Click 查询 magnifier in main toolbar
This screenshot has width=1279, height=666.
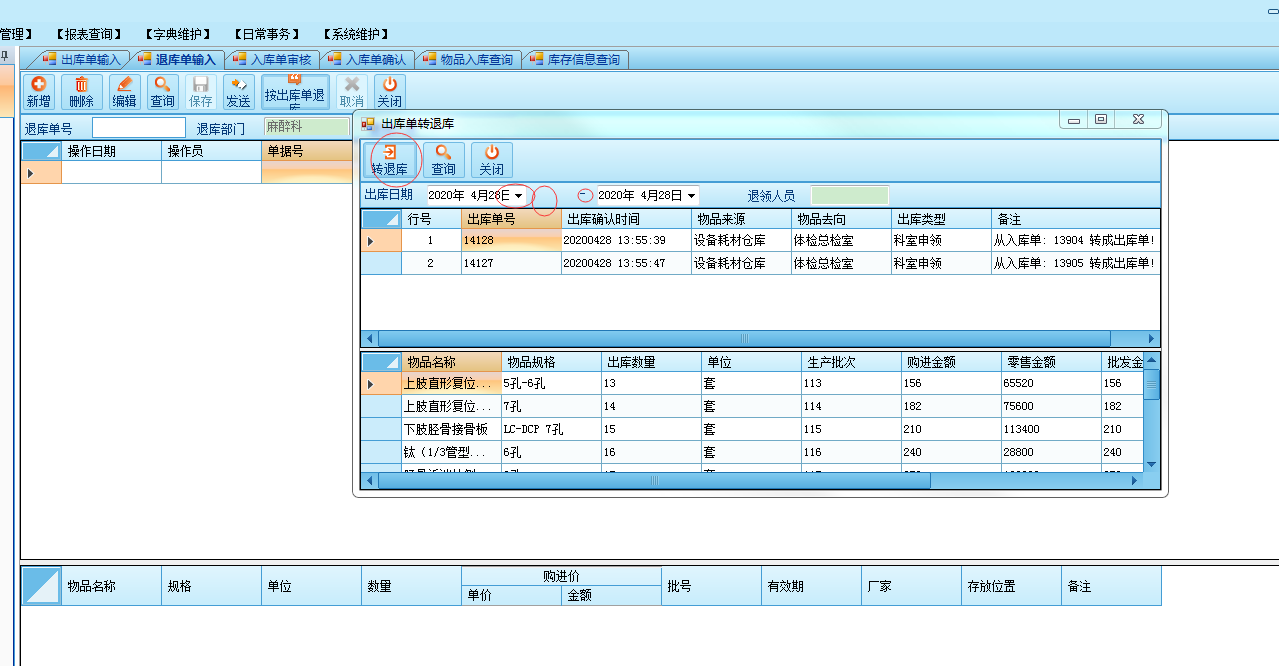coord(162,91)
